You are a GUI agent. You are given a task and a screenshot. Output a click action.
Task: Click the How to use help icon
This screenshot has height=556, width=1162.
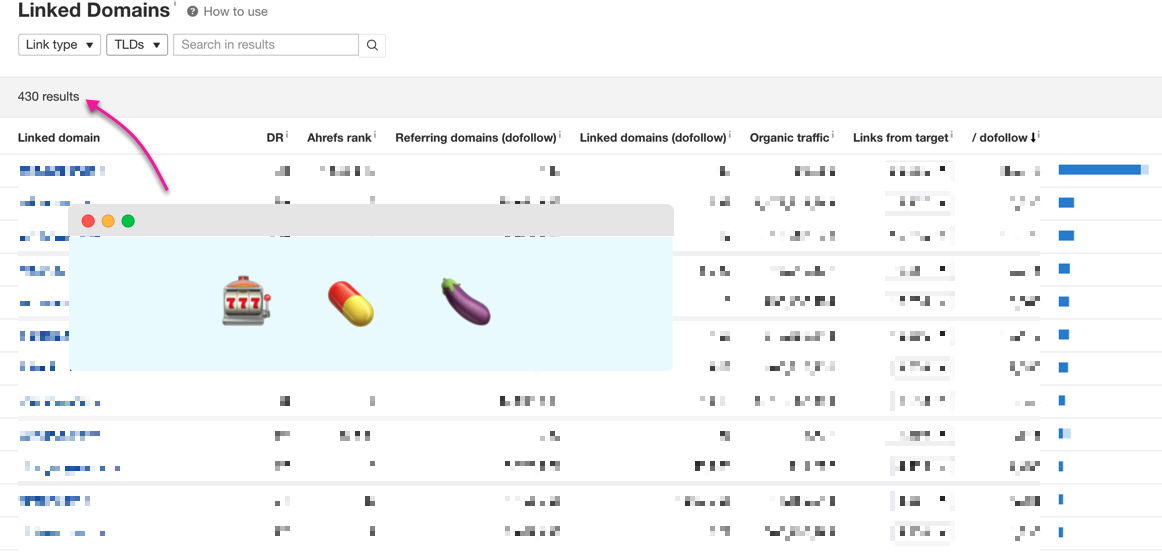click(x=192, y=12)
